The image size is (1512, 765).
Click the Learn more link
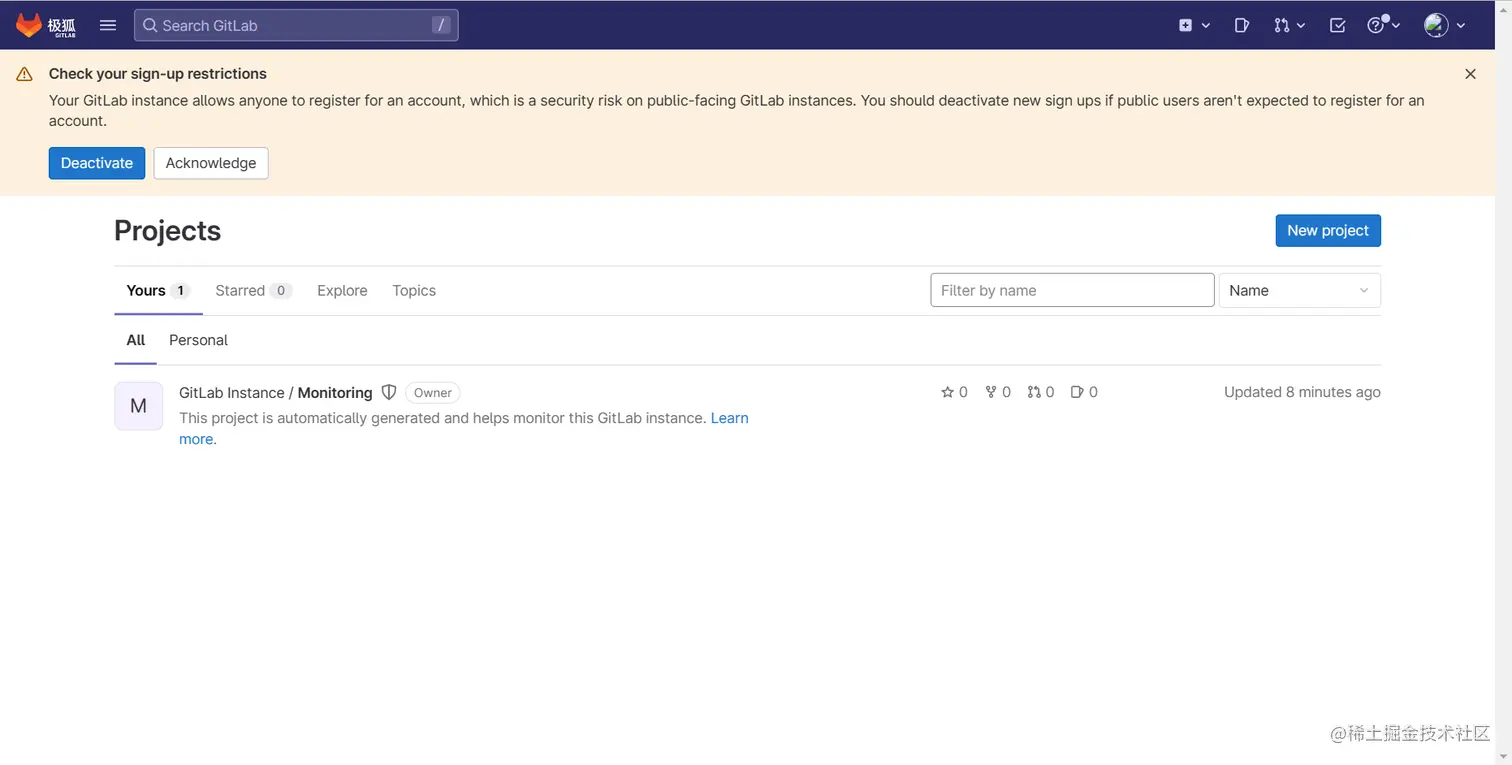[729, 418]
